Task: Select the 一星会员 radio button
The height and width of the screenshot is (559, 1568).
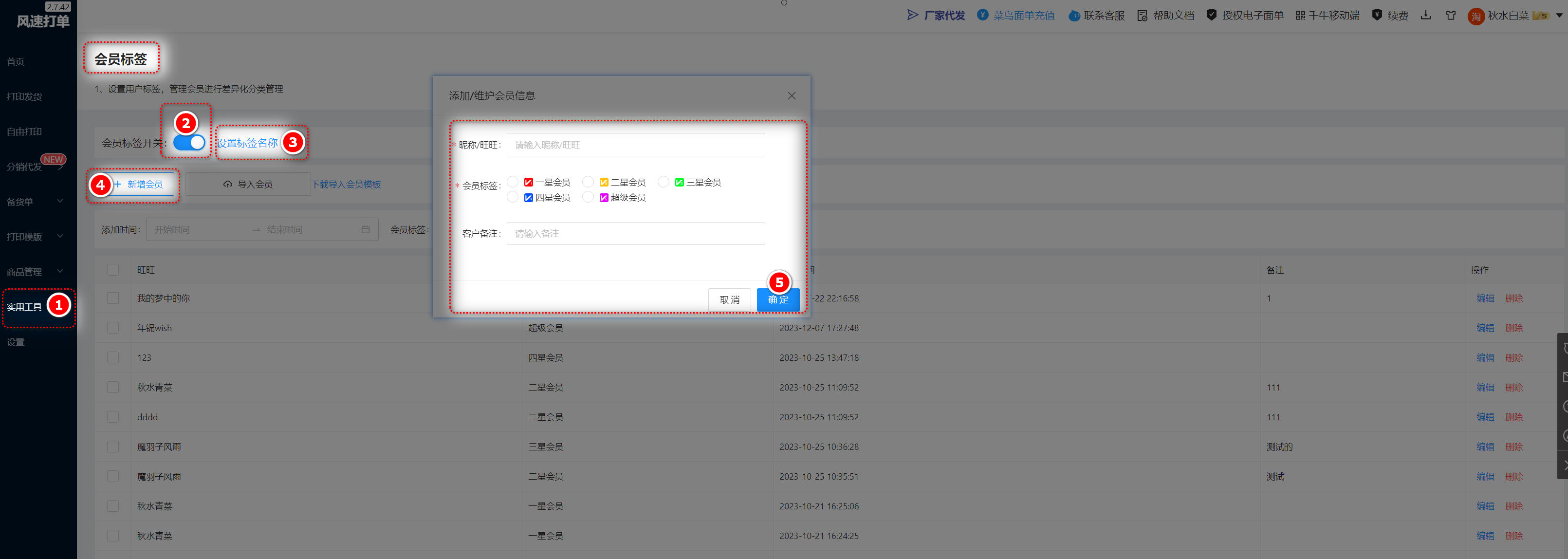Action: pos(513,182)
